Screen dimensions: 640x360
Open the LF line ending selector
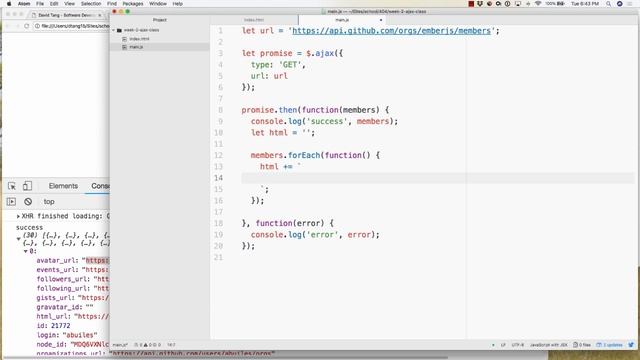point(503,345)
